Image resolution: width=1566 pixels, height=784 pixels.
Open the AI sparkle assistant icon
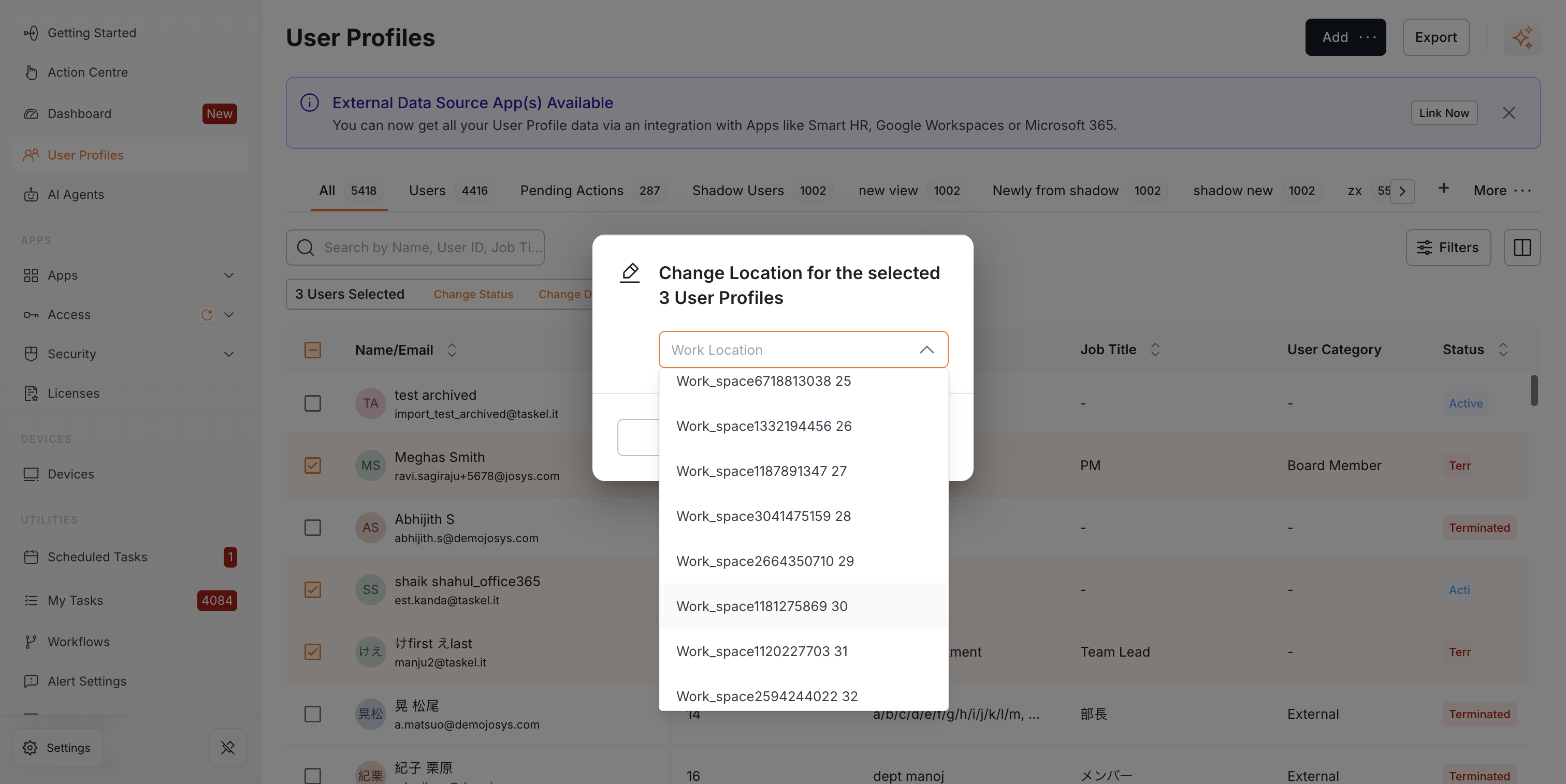[x=1522, y=37]
